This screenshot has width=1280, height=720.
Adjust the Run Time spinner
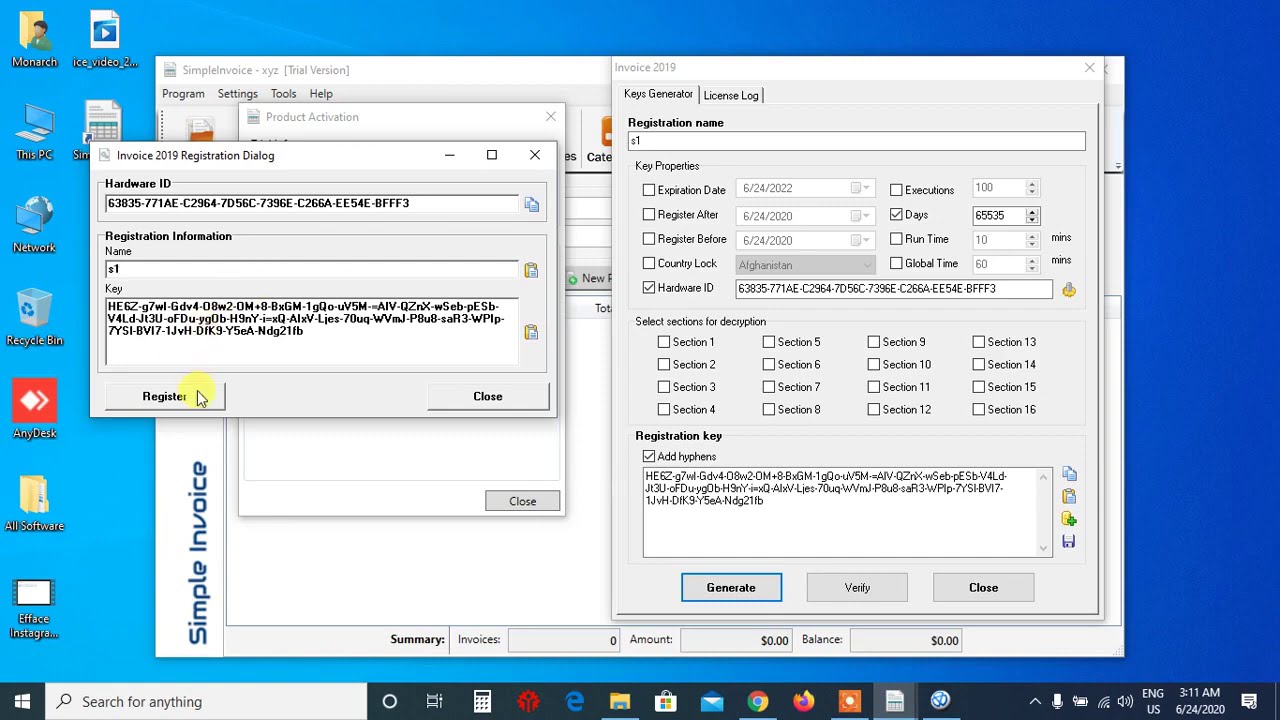1032,240
